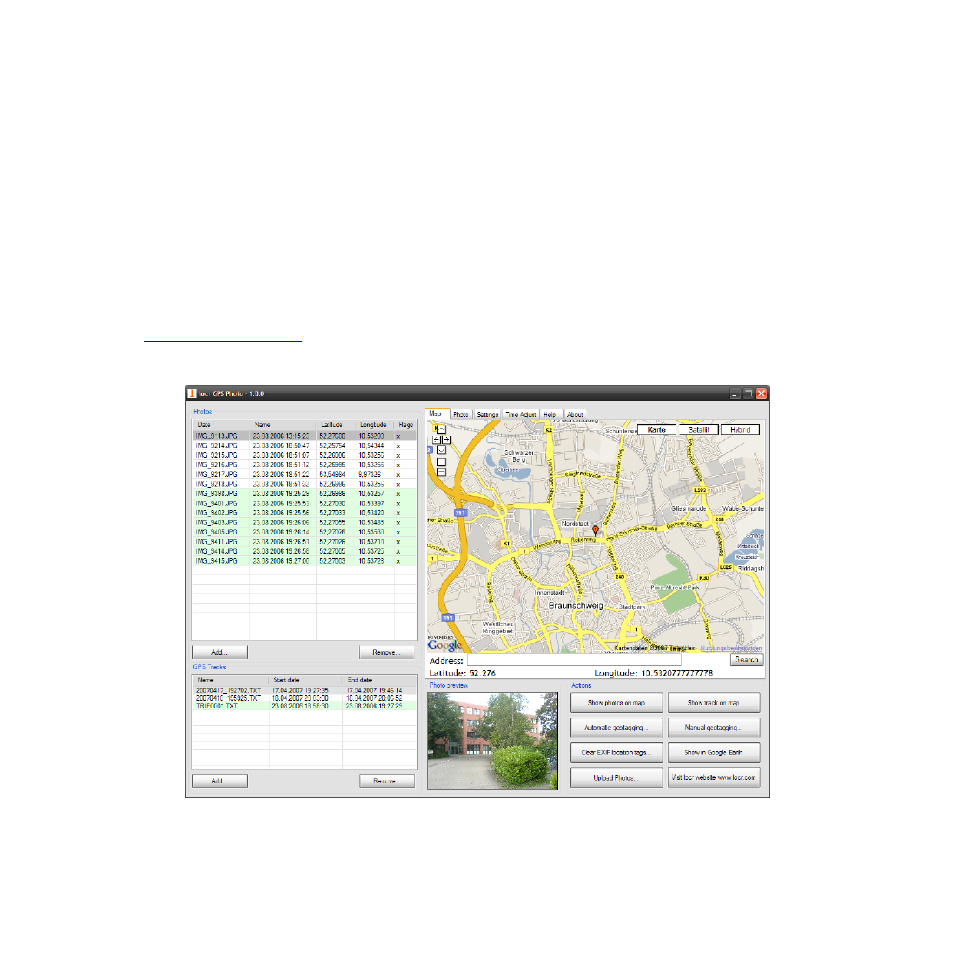Screen dimensions: 954x954
Task: Select photo row IMG_9215.JPG
Action: tap(305, 455)
